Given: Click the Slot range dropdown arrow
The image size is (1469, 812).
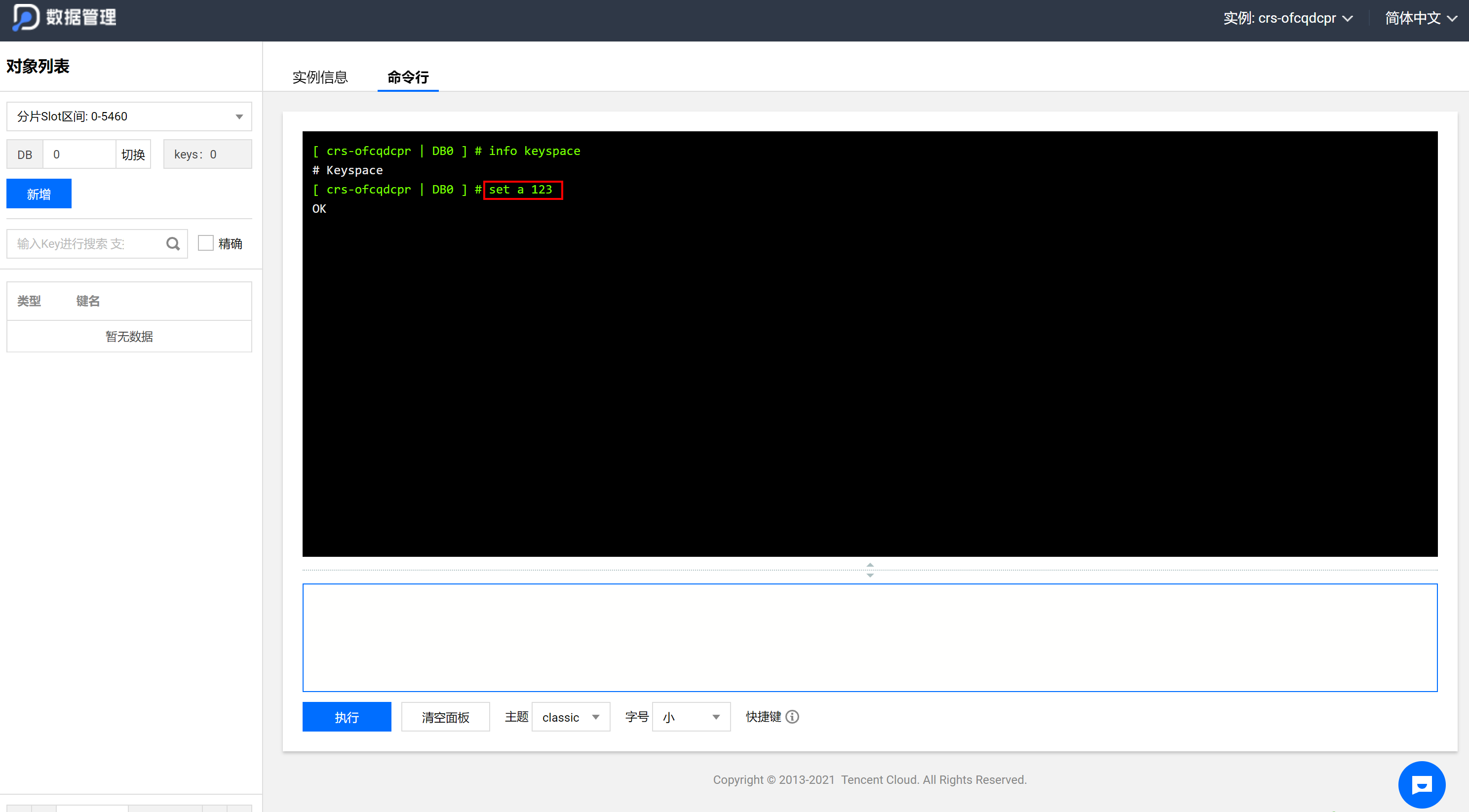Looking at the screenshot, I should click(239, 117).
